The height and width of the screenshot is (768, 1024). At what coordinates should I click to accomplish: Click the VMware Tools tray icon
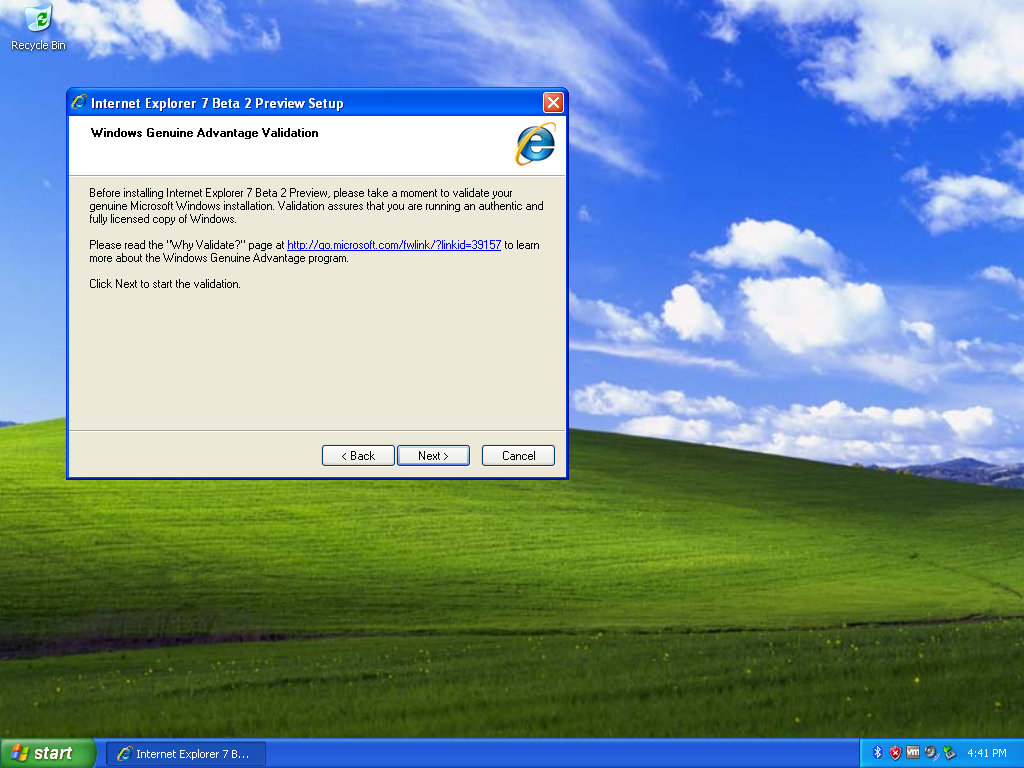point(913,753)
